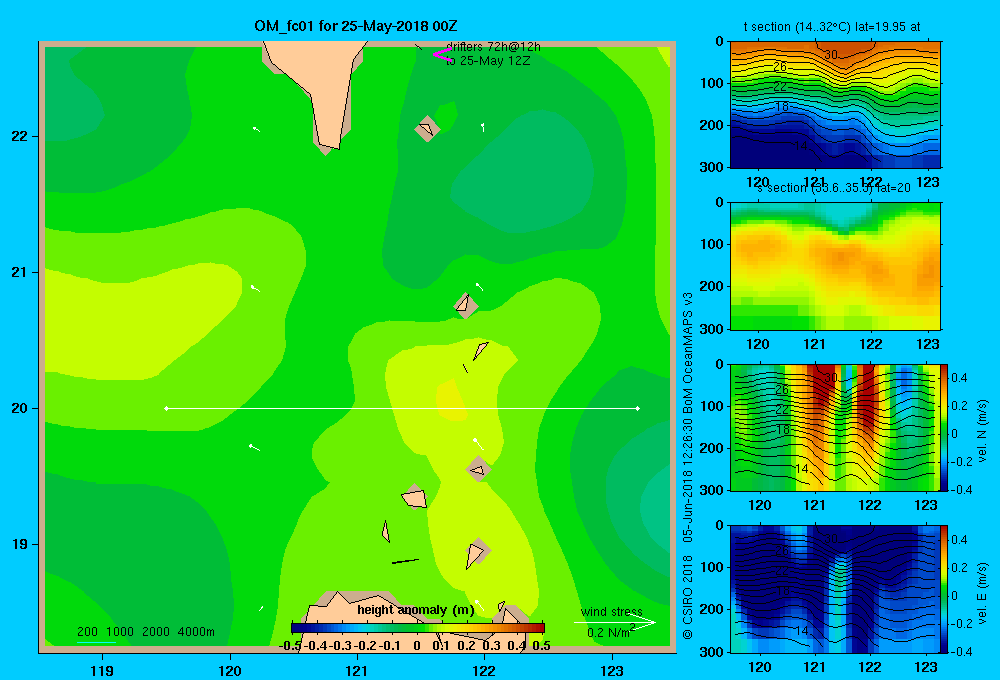This screenshot has width=1000, height=680.
Task: Click the 'to 25-May 12Z' label
Action: tap(488, 61)
